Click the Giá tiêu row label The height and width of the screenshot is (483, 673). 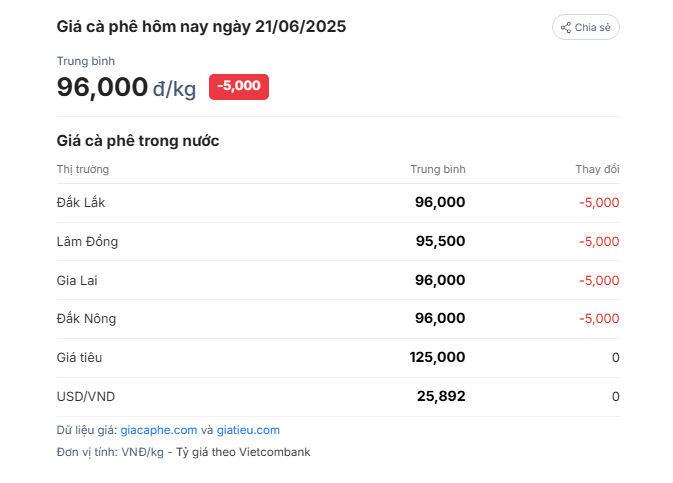(x=79, y=358)
